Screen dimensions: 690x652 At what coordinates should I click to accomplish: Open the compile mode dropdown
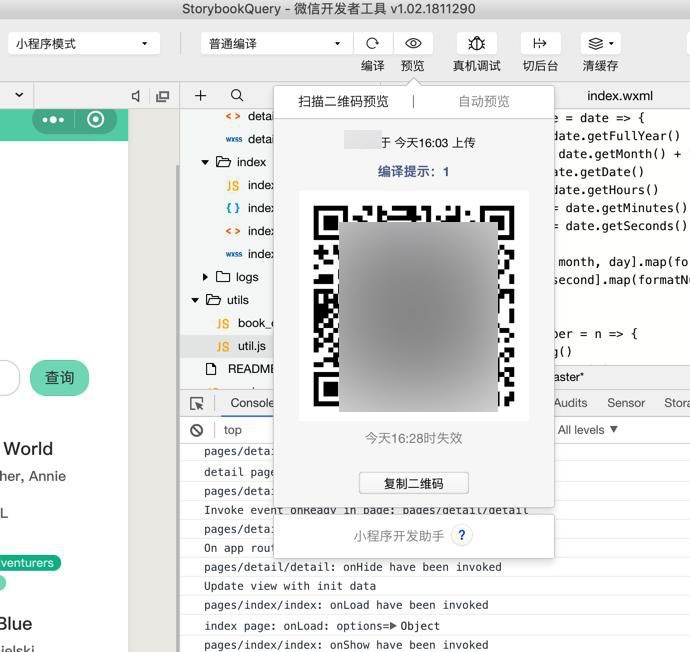point(277,44)
